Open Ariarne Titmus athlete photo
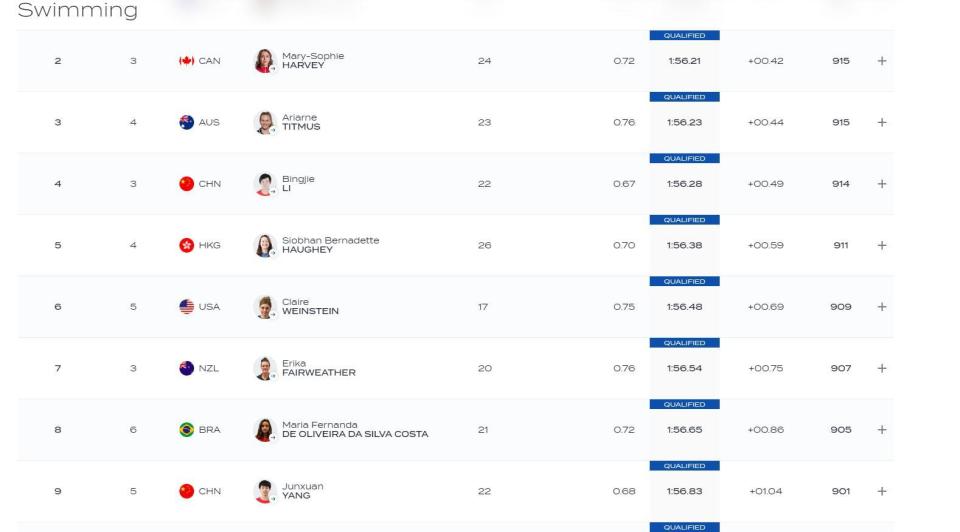The image size is (960, 532). click(x=264, y=122)
